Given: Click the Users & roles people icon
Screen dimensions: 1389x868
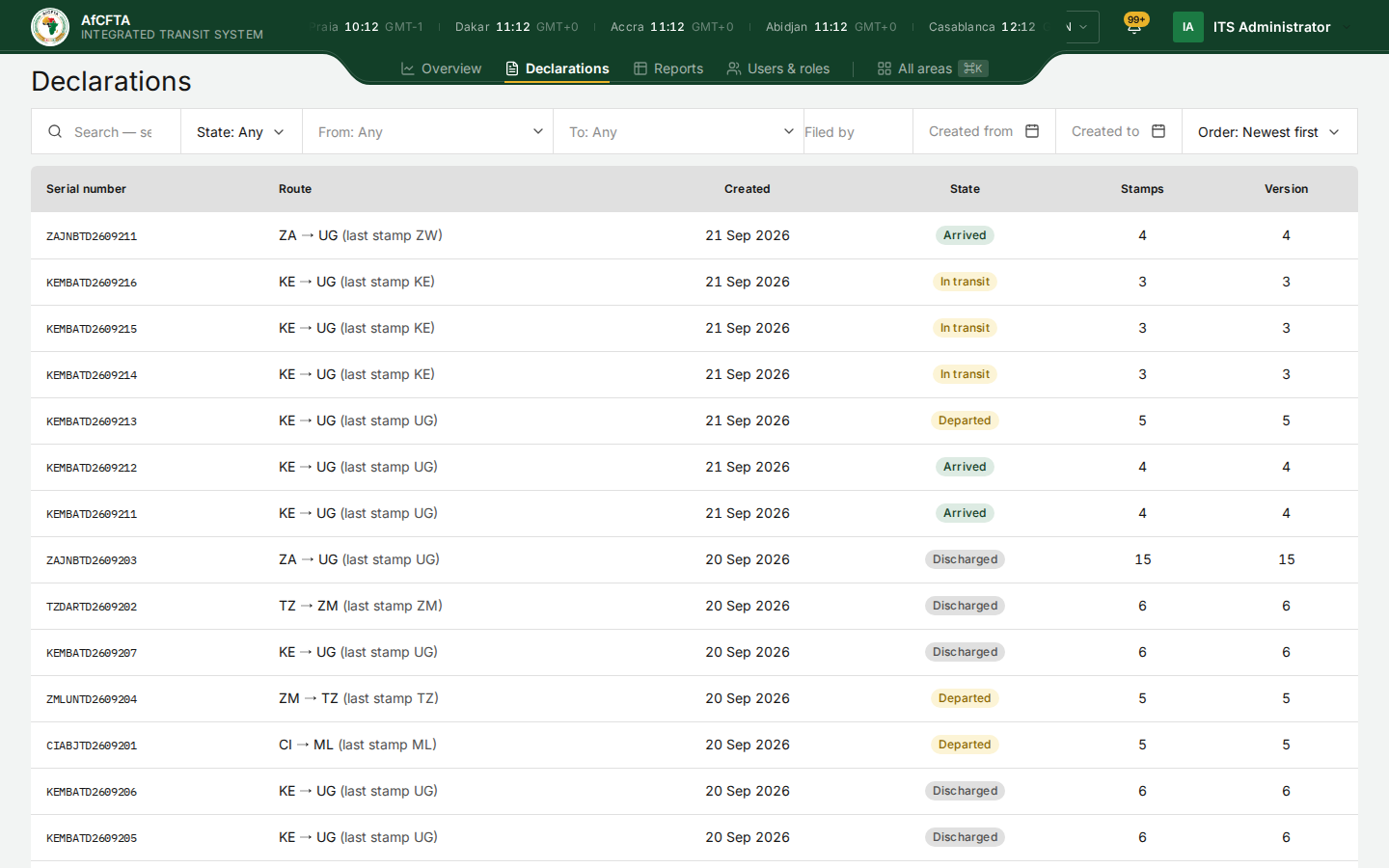Looking at the screenshot, I should 734,68.
